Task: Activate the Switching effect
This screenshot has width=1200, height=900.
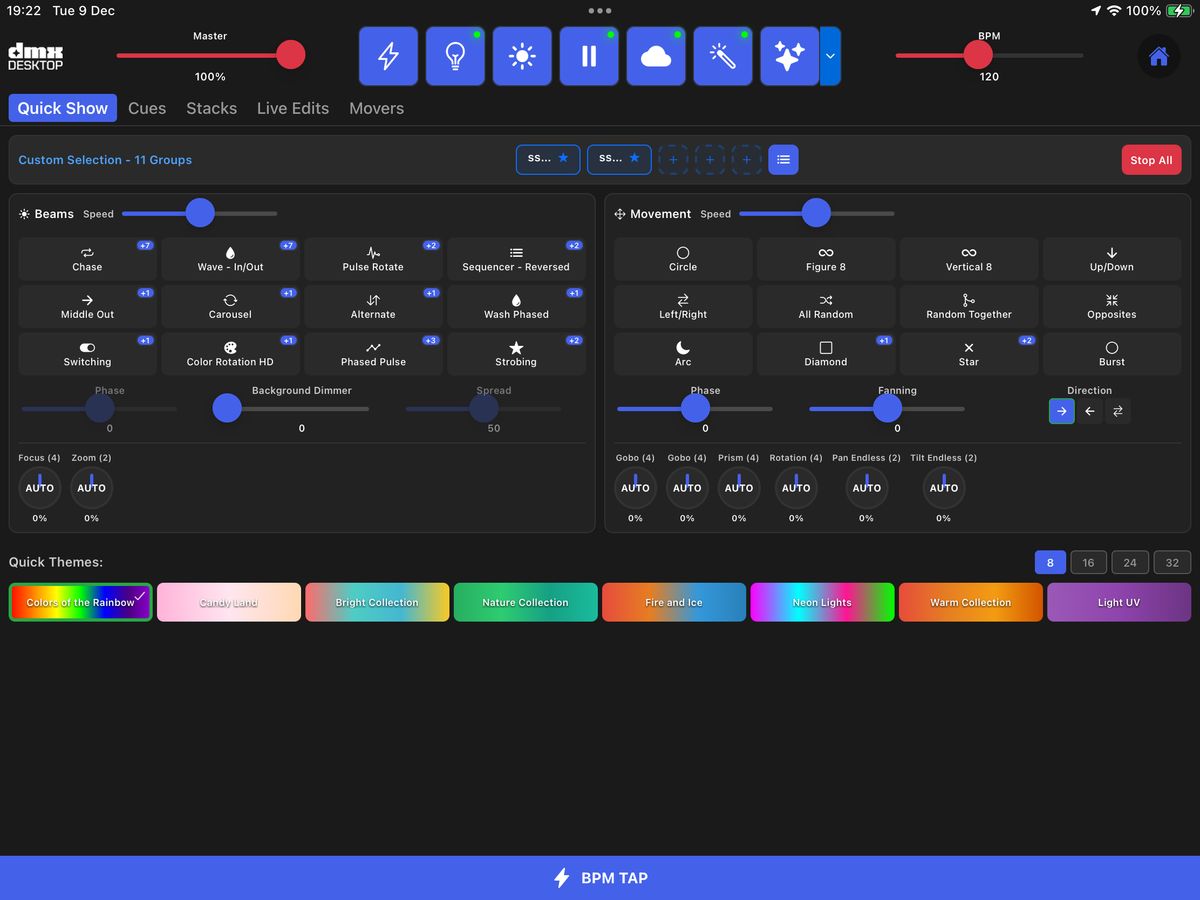Action: pos(87,354)
